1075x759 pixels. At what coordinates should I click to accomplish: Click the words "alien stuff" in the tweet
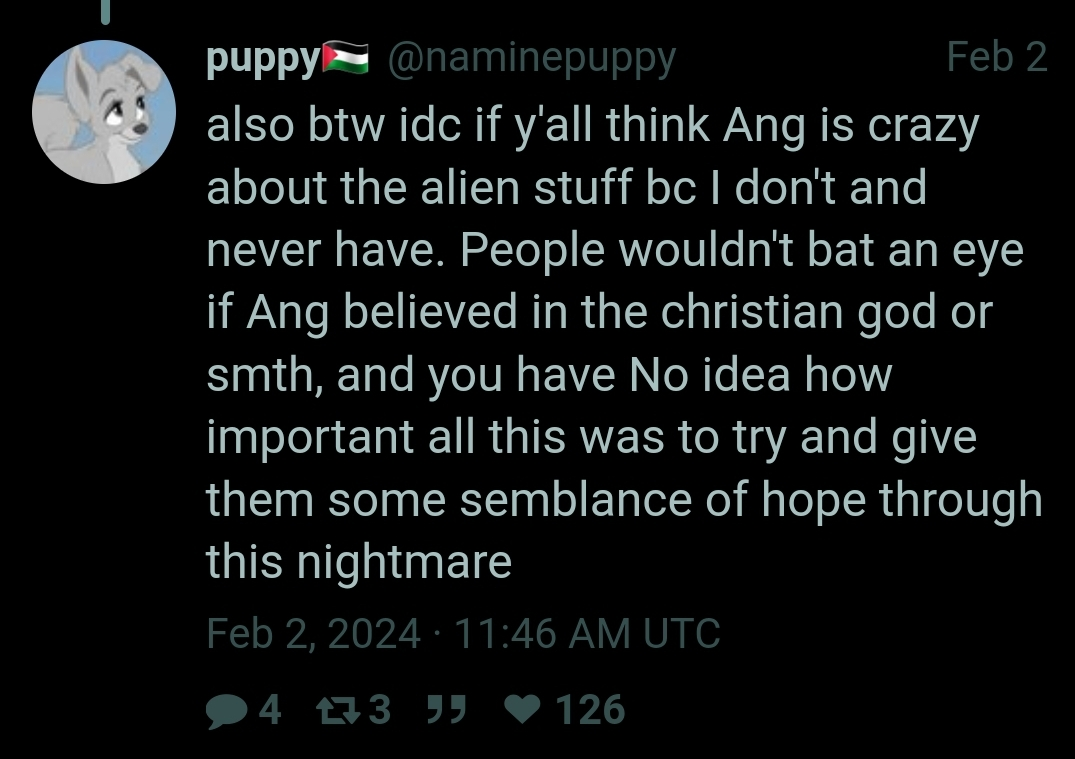tap(527, 188)
